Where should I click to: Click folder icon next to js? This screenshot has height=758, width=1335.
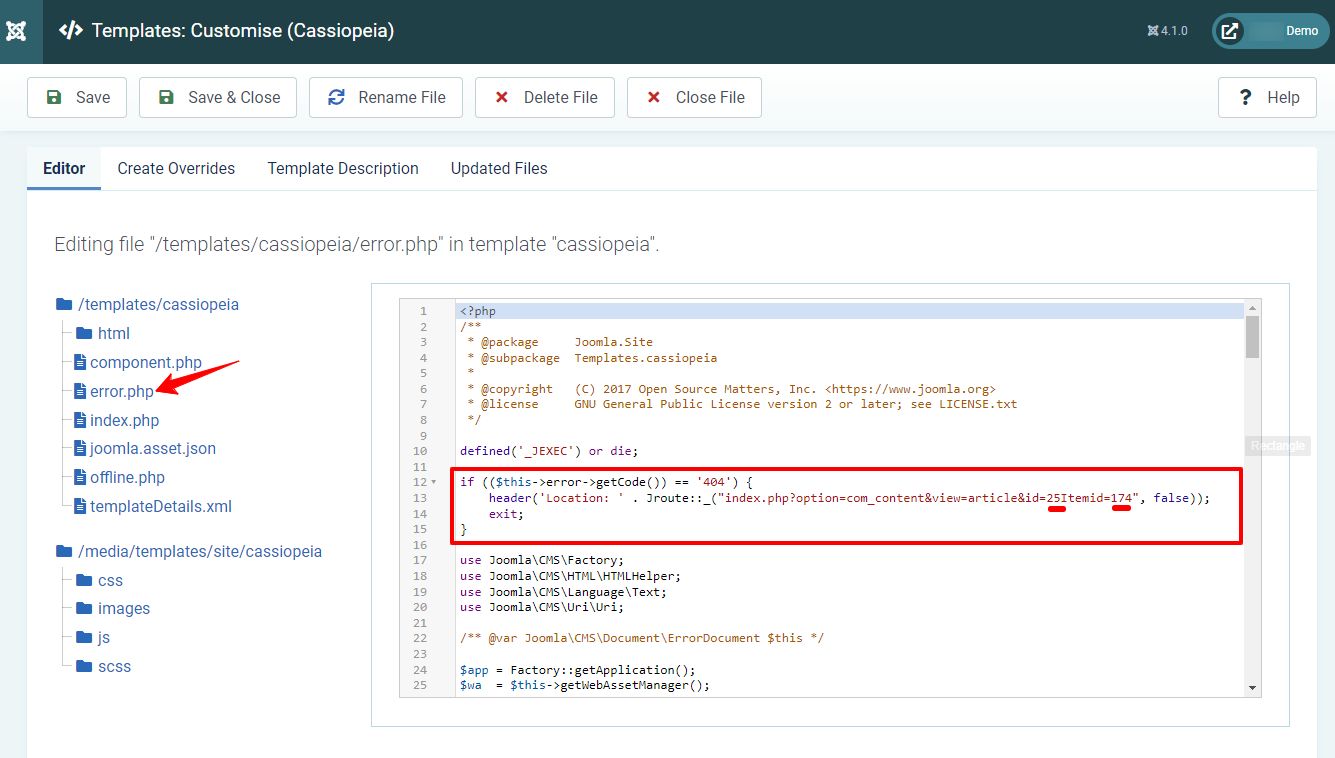tap(84, 637)
